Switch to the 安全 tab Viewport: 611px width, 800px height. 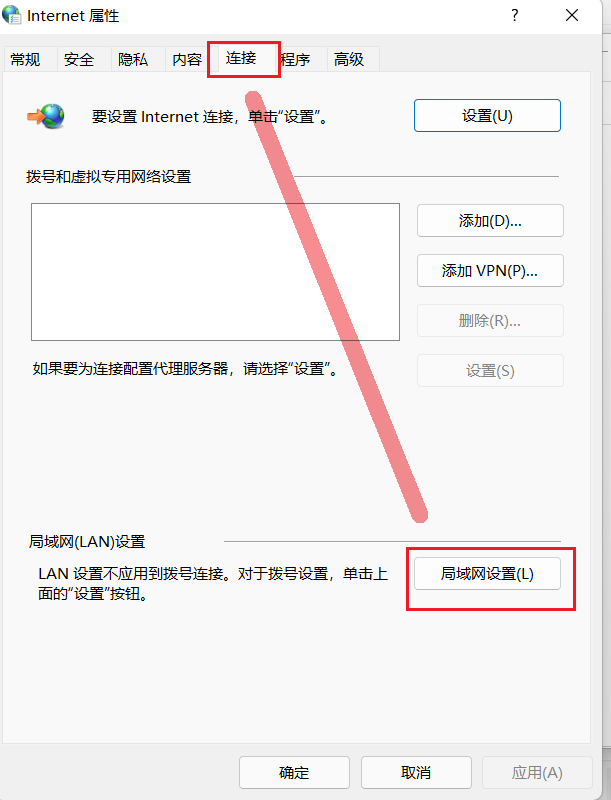79,59
